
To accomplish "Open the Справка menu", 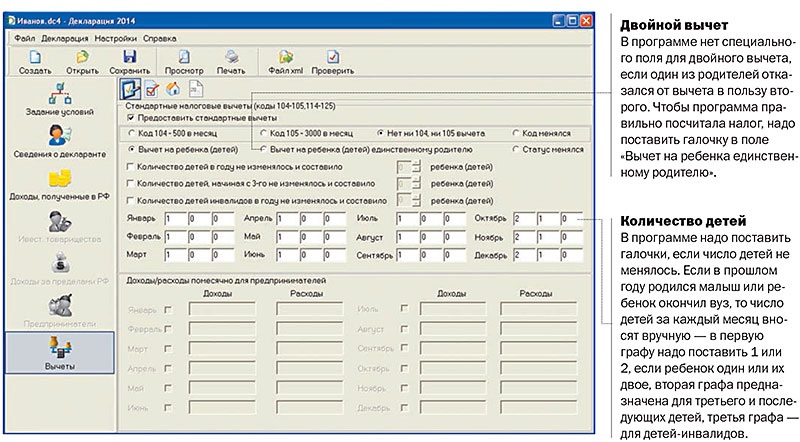I will pyautogui.click(x=160, y=37).
